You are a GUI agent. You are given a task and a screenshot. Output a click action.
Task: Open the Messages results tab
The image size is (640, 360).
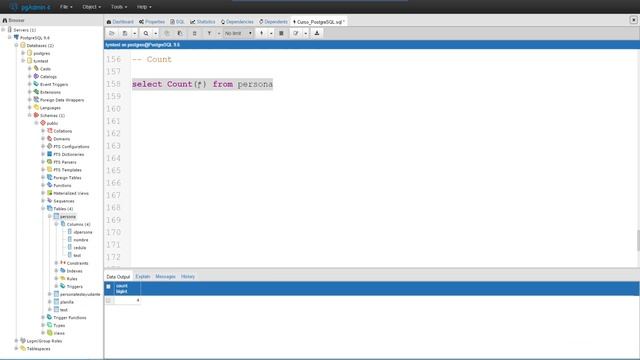[x=165, y=276]
